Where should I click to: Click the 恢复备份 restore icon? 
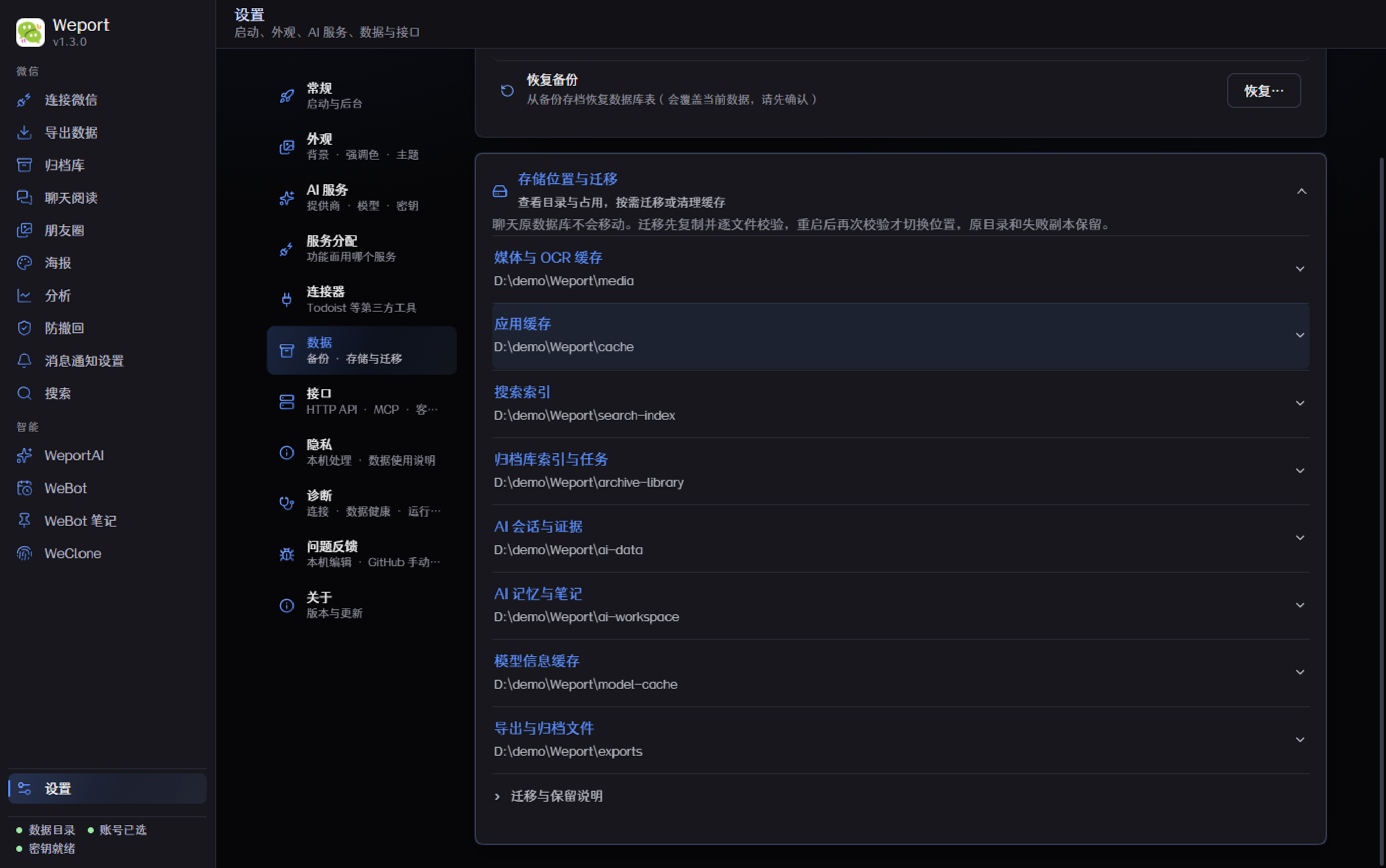click(x=507, y=90)
